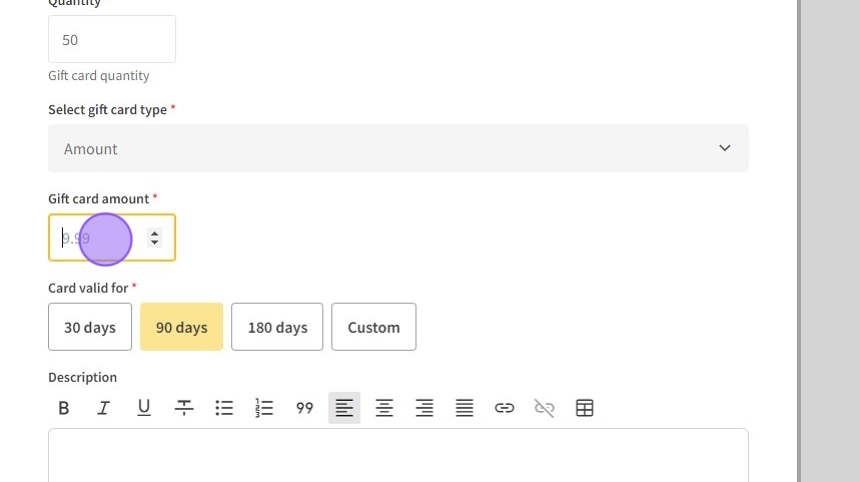
Task: Toggle bold formatting in description toolbar
Action: click(x=64, y=408)
